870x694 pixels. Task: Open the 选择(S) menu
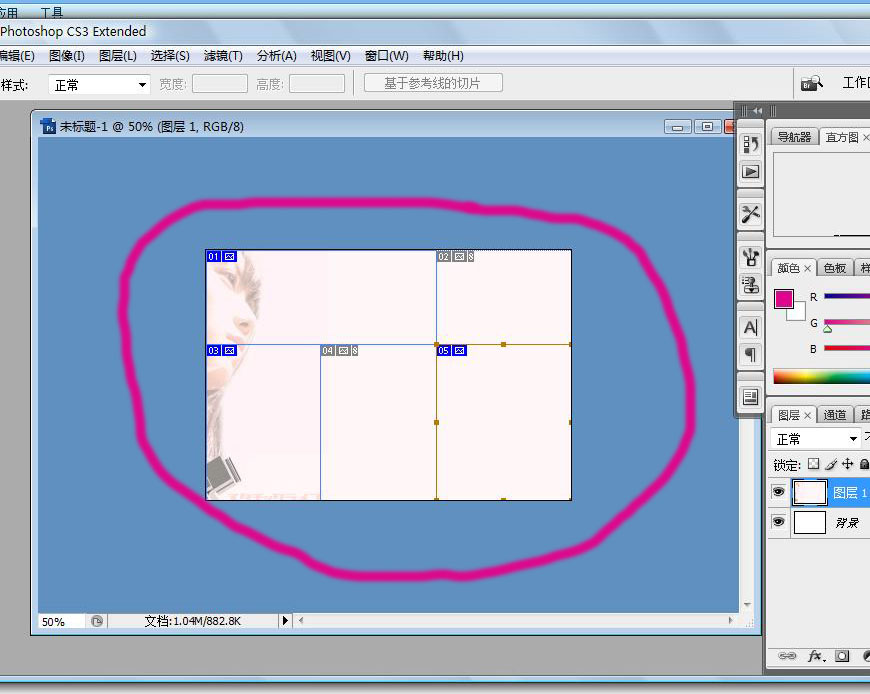(x=170, y=55)
